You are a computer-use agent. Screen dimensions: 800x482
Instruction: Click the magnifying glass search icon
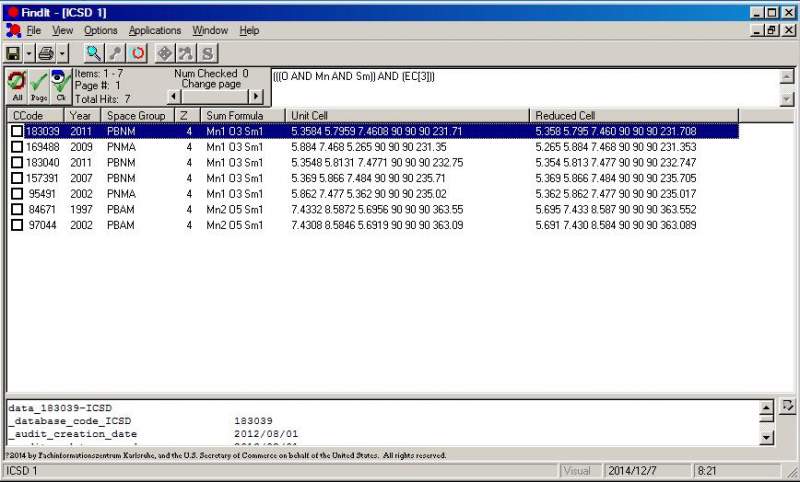click(93, 53)
